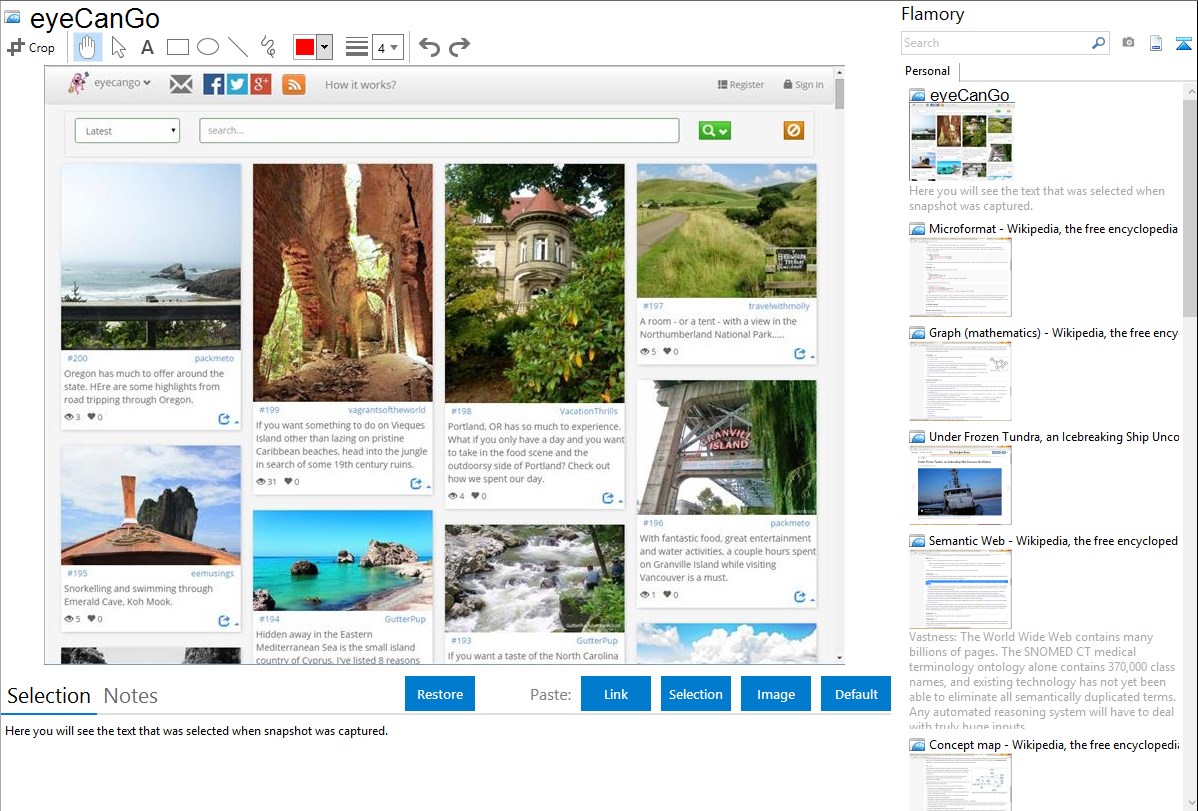Select the arrow pointer tool

[118, 47]
